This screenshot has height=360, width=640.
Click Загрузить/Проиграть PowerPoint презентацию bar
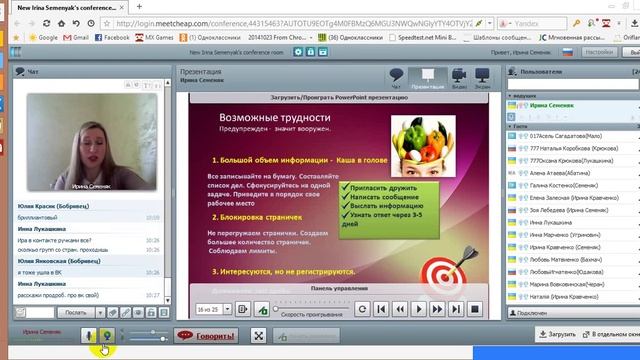339,98
